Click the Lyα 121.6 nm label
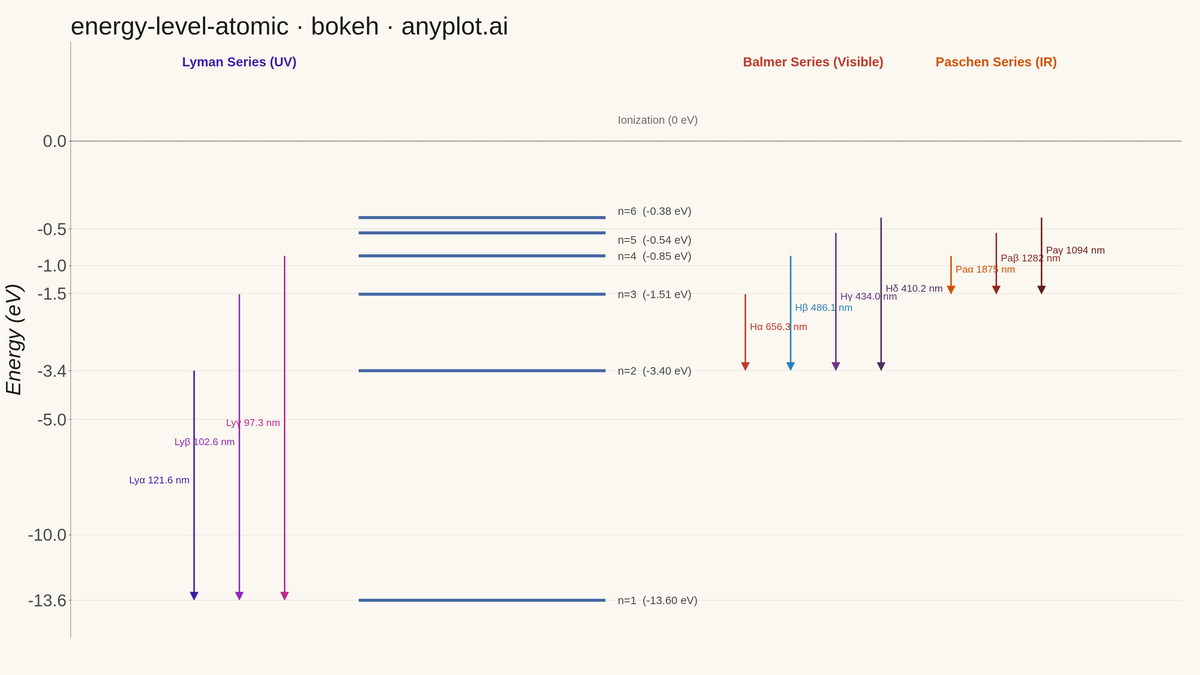 click(x=159, y=480)
